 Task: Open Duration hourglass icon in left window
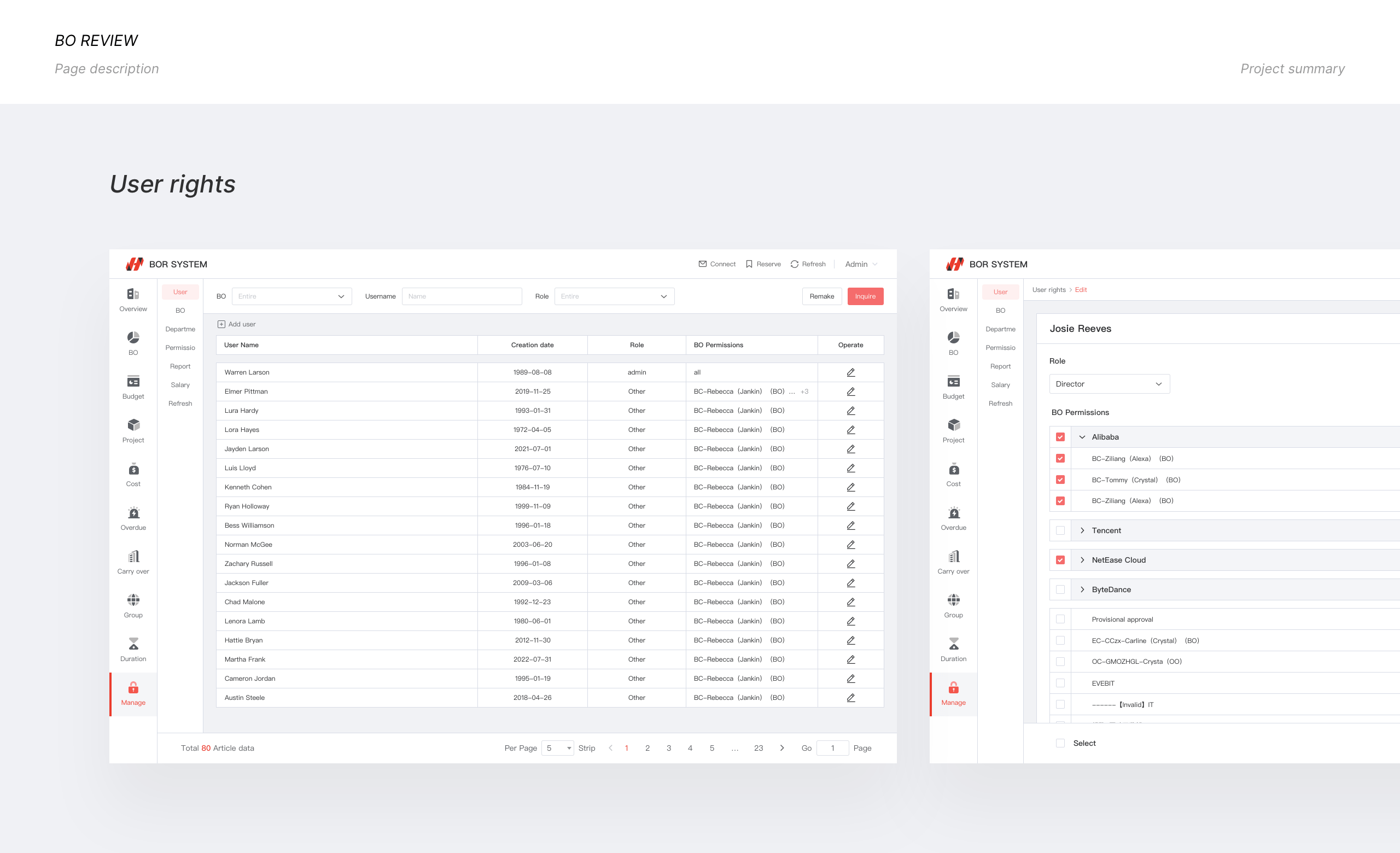133,644
